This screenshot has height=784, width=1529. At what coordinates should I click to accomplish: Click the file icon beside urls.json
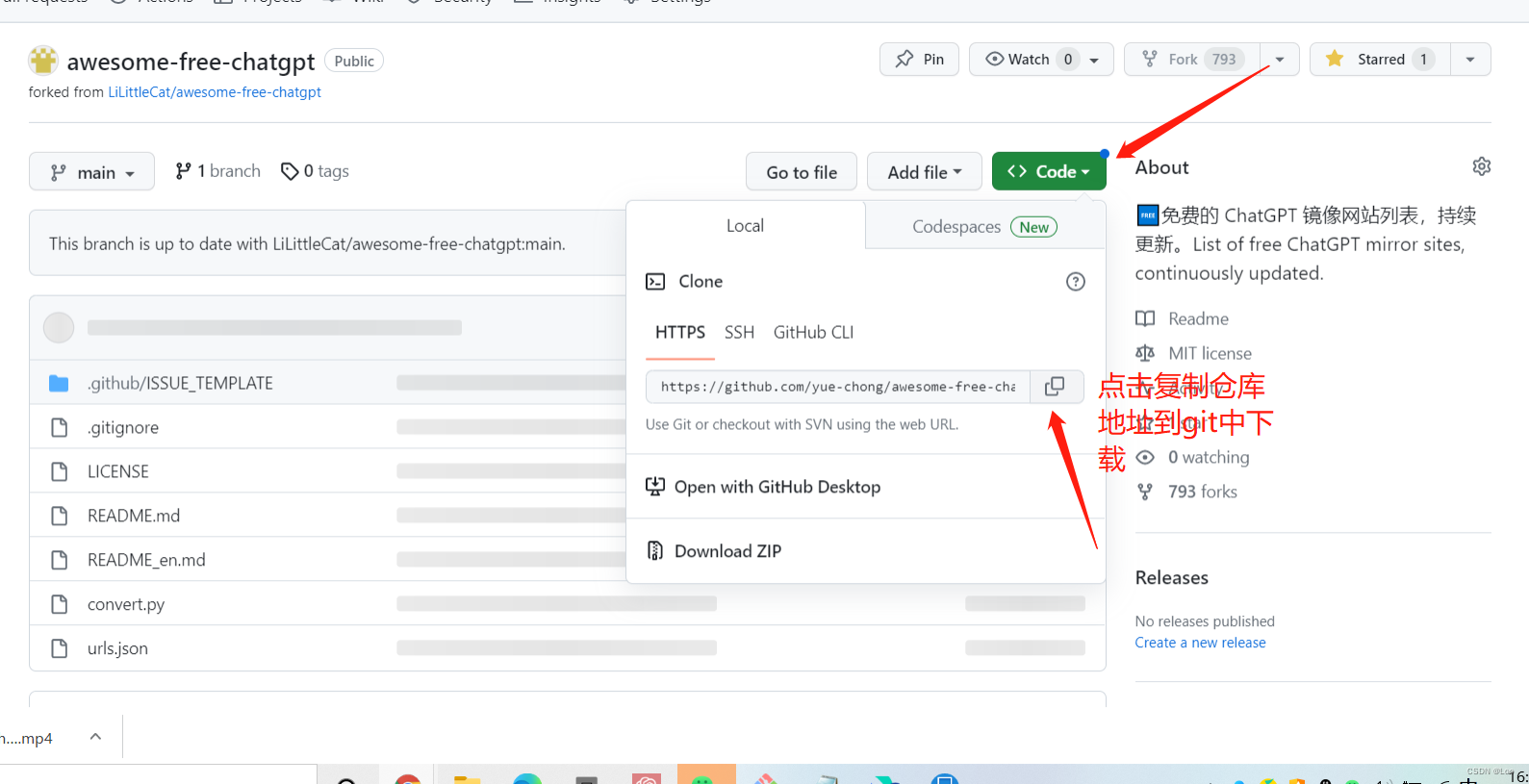59,648
